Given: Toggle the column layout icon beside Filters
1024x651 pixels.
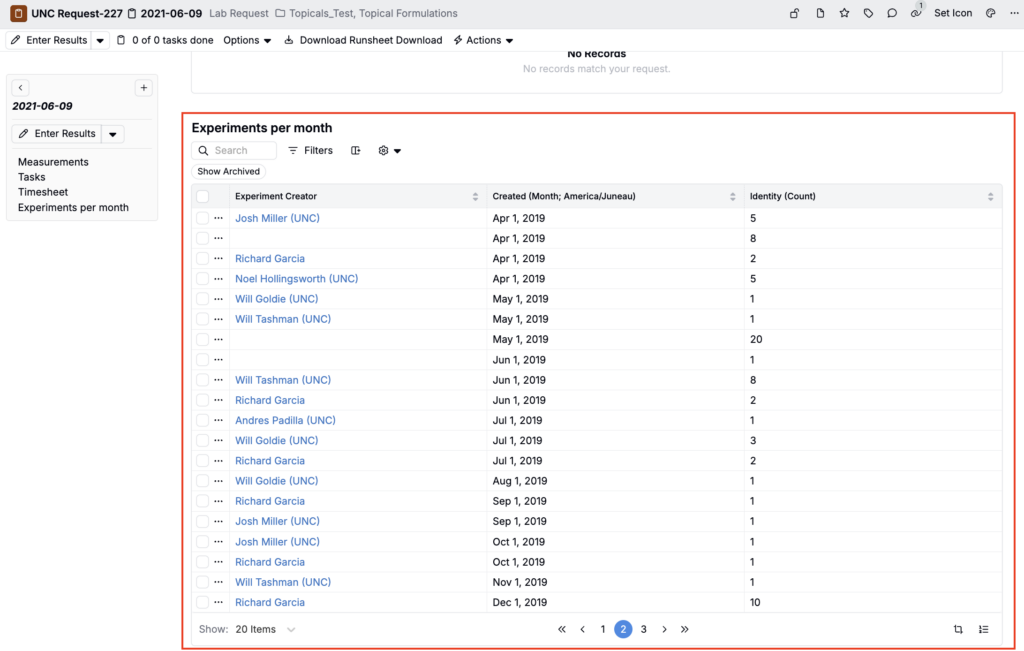Looking at the screenshot, I should pyautogui.click(x=355, y=150).
